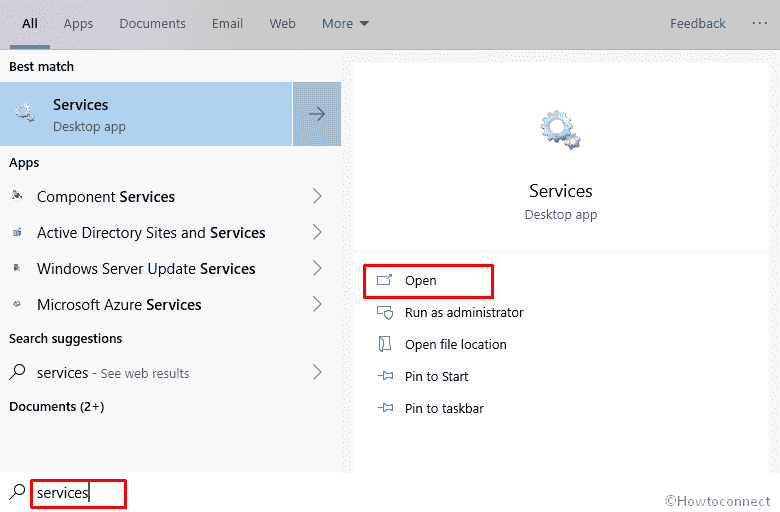
Task: Expand the More dropdown
Action: tap(345, 23)
